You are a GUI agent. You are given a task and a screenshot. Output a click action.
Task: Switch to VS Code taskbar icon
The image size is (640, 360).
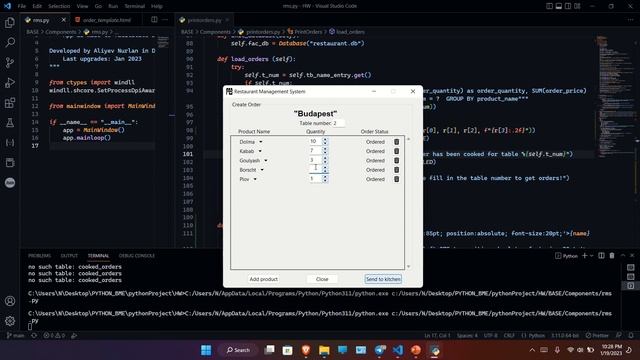click(398, 350)
